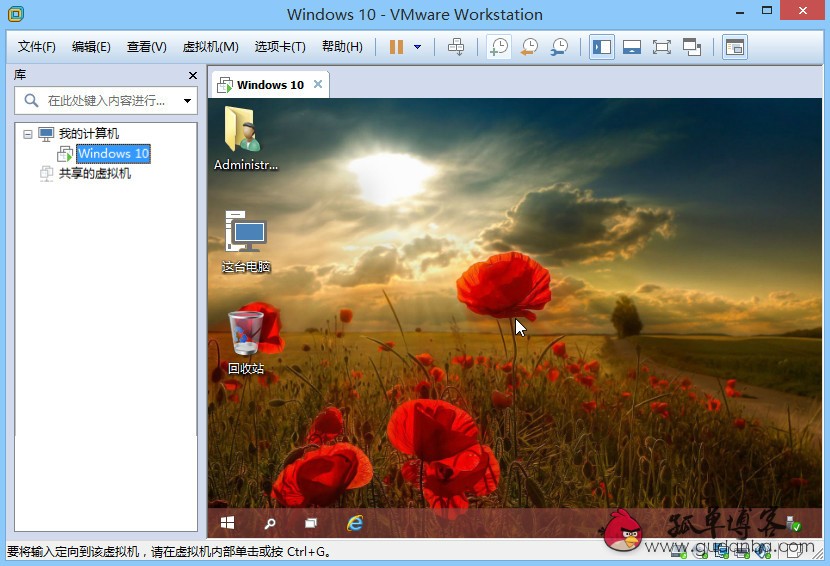This screenshot has height=566, width=830.
Task: Collapse the 我的计算机 tree node
Action: (x=28, y=134)
